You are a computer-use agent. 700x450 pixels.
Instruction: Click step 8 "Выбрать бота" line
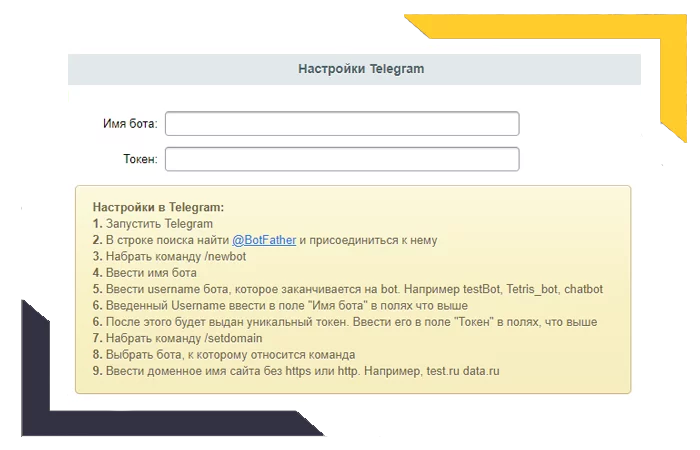[224, 354]
